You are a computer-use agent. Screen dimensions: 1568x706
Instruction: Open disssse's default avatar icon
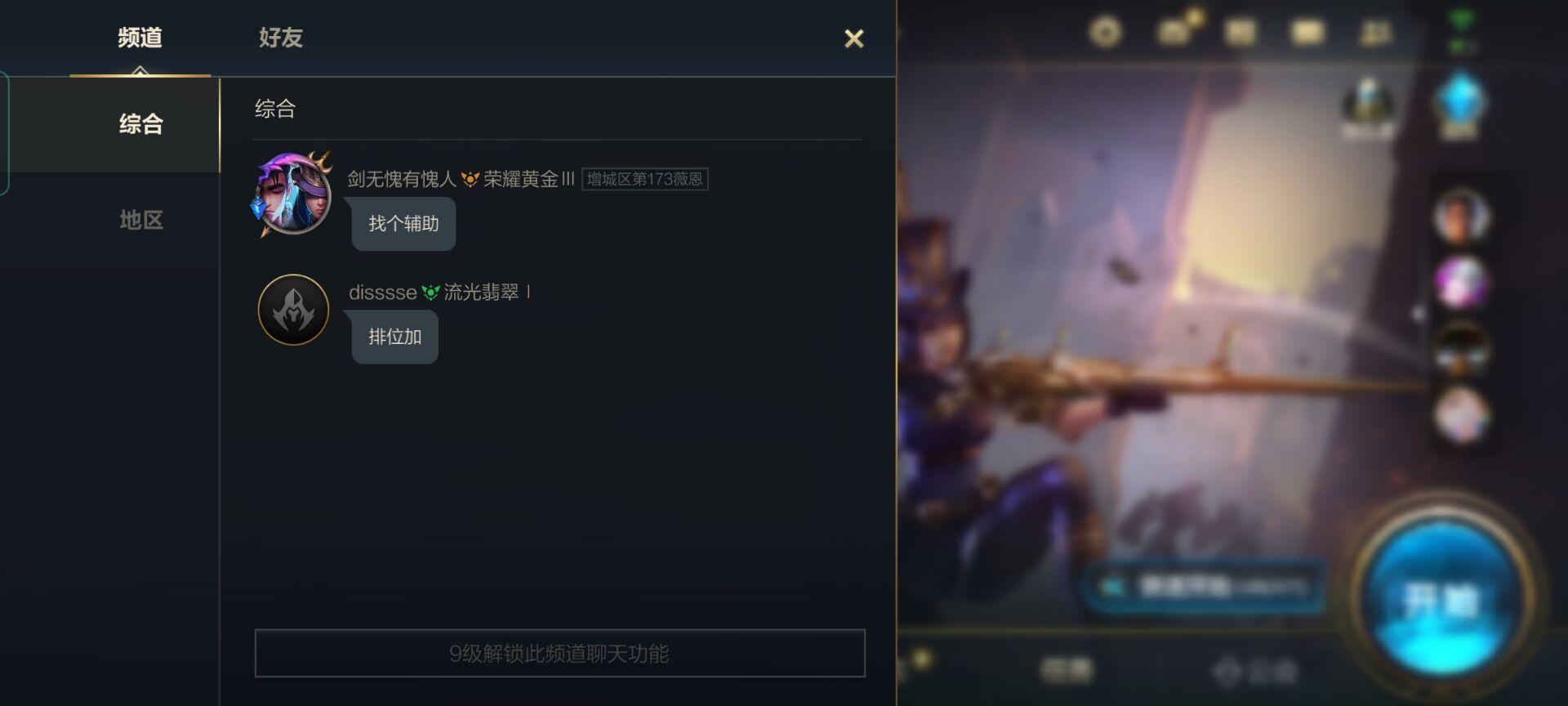(x=293, y=310)
